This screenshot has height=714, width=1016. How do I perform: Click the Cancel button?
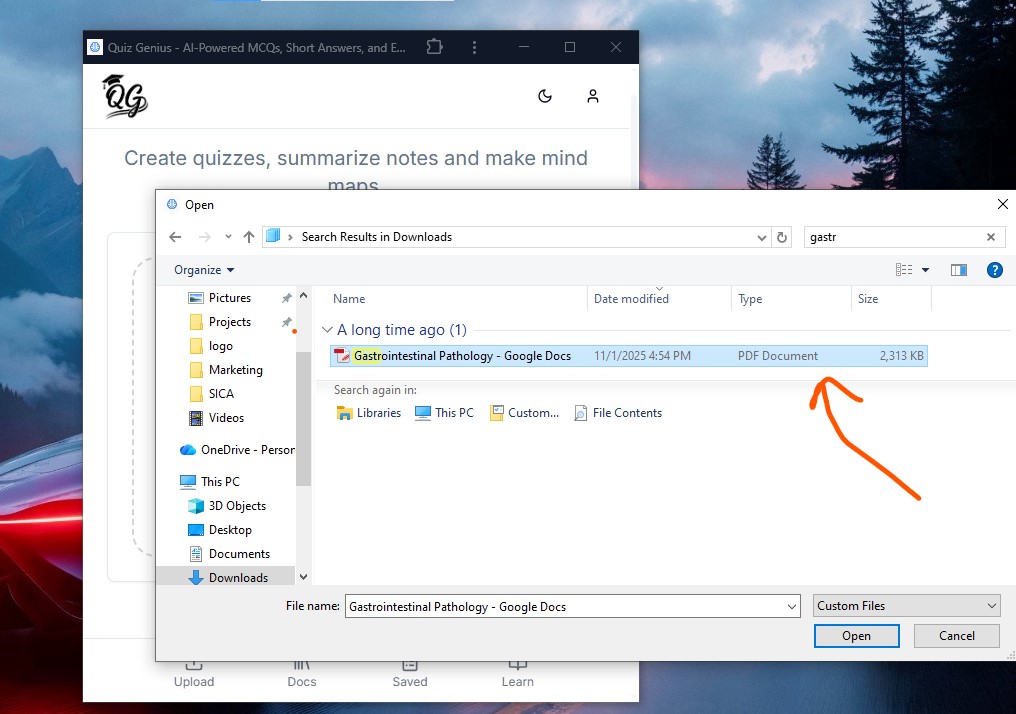click(x=956, y=636)
